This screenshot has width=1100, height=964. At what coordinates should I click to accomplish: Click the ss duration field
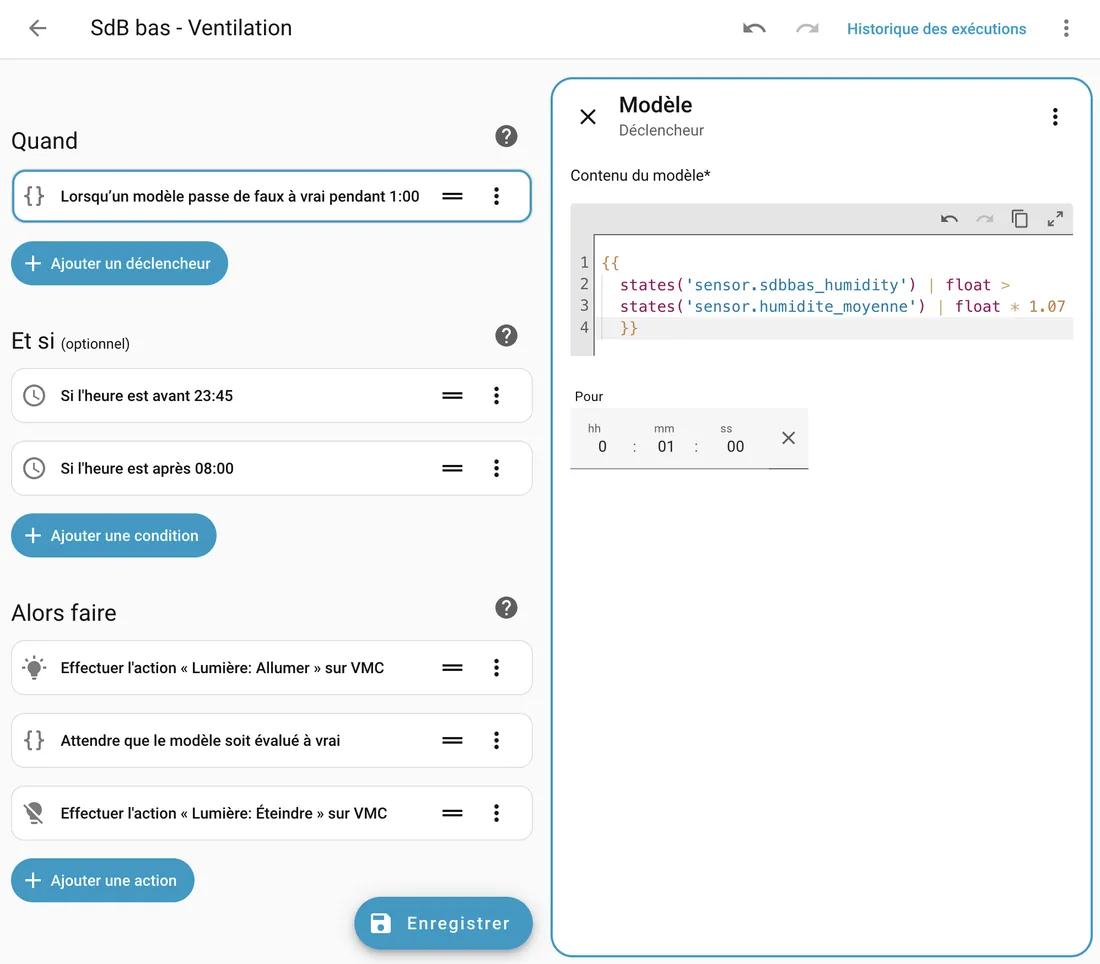point(735,446)
